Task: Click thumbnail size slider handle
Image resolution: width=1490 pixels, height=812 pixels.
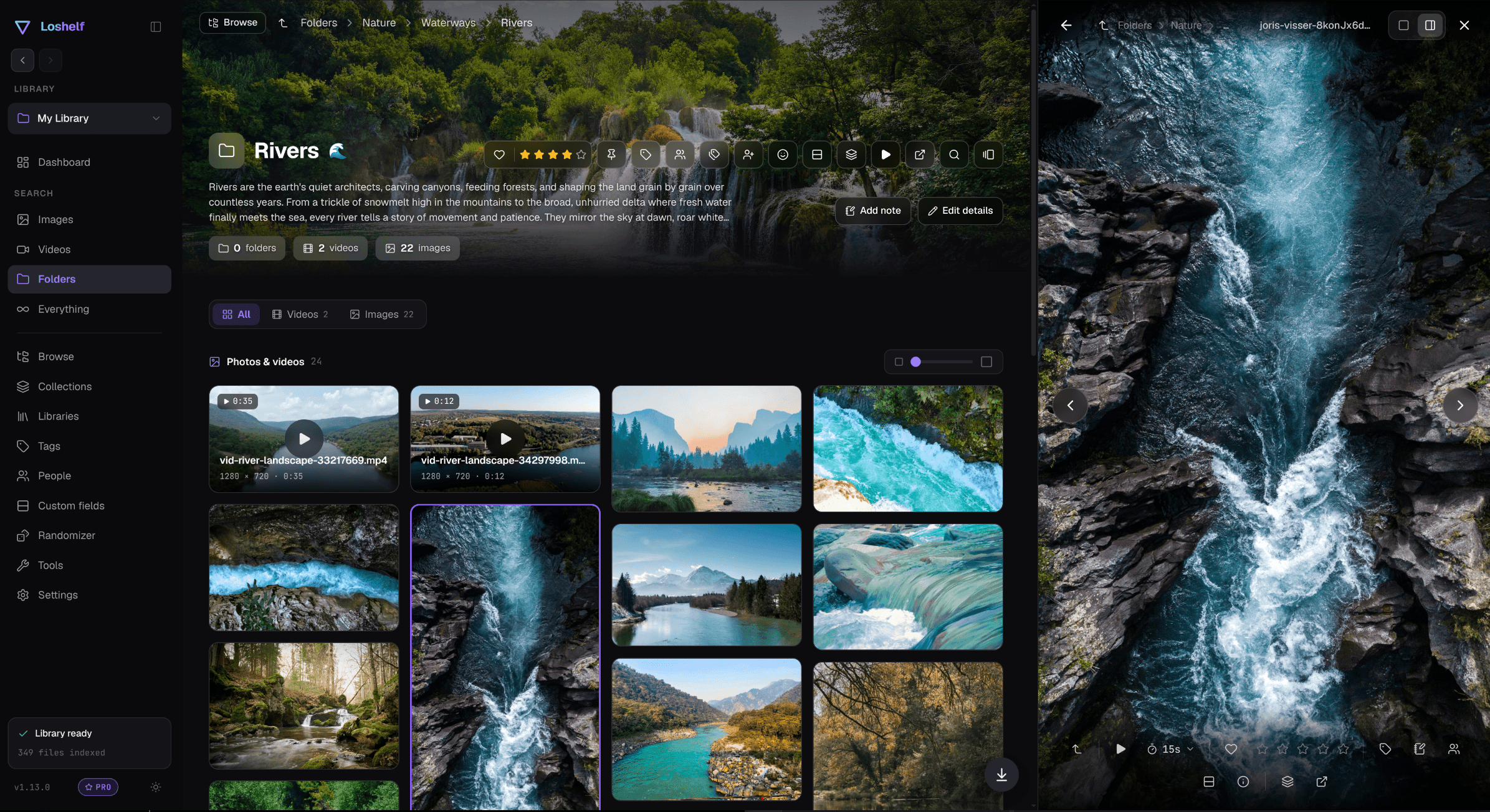Action: point(915,362)
